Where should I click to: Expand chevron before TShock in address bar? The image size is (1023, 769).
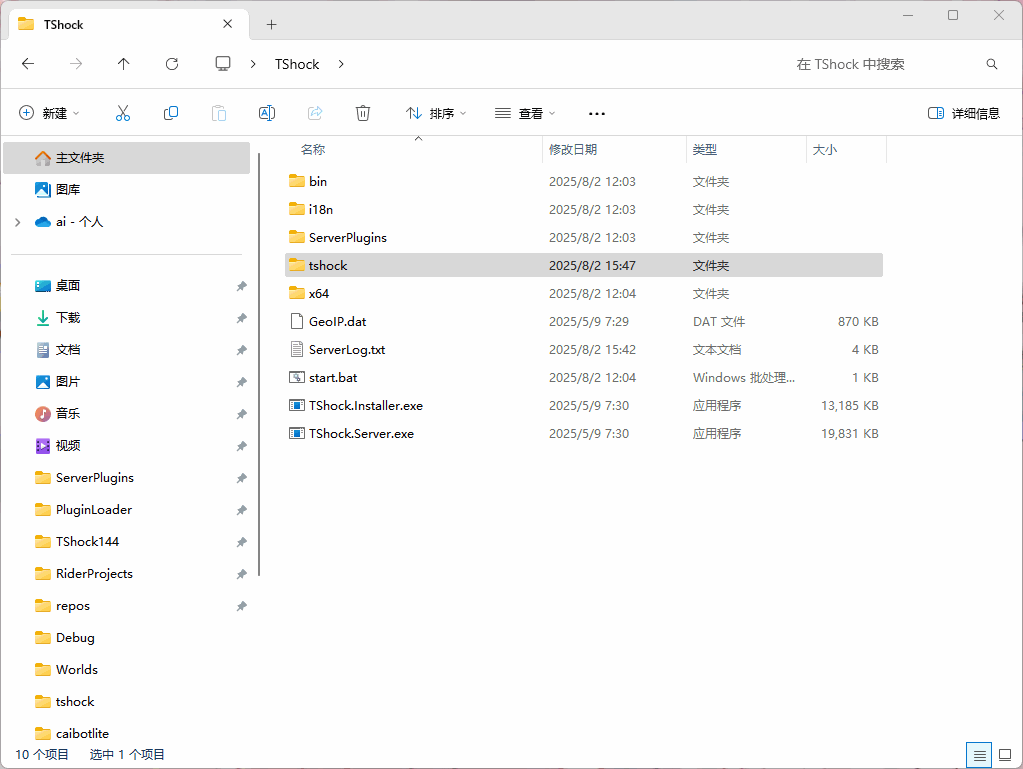pos(253,64)
